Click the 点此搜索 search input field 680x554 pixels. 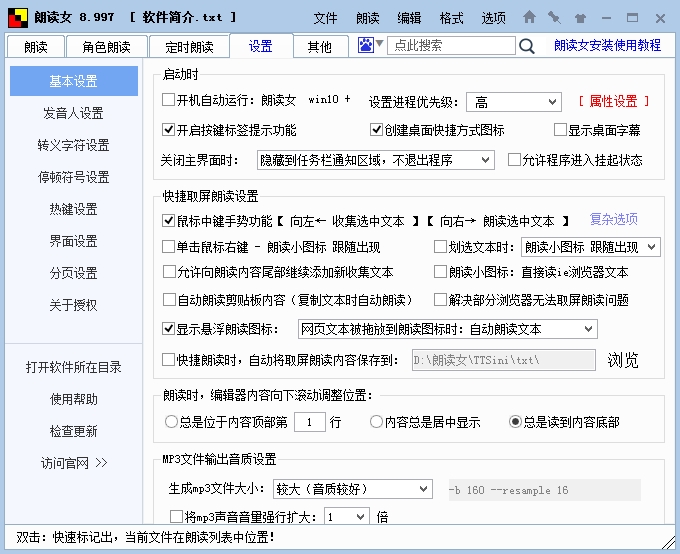450,45
